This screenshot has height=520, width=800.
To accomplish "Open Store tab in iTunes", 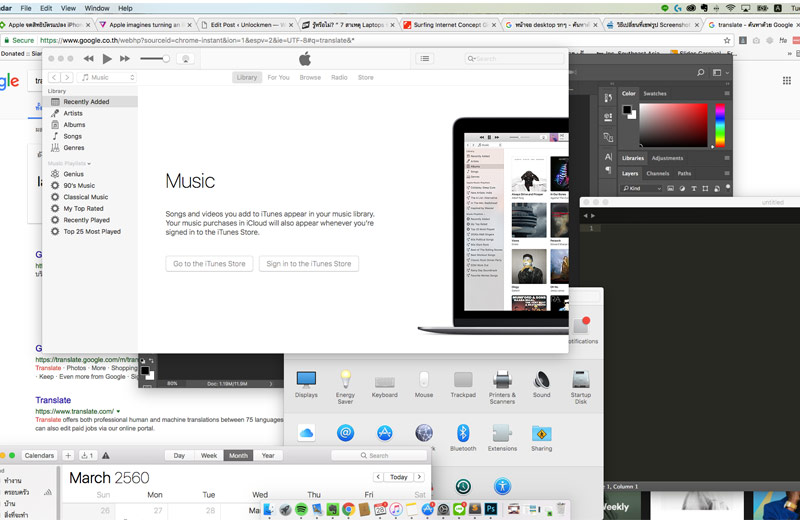I will click(x=366, y=78).
